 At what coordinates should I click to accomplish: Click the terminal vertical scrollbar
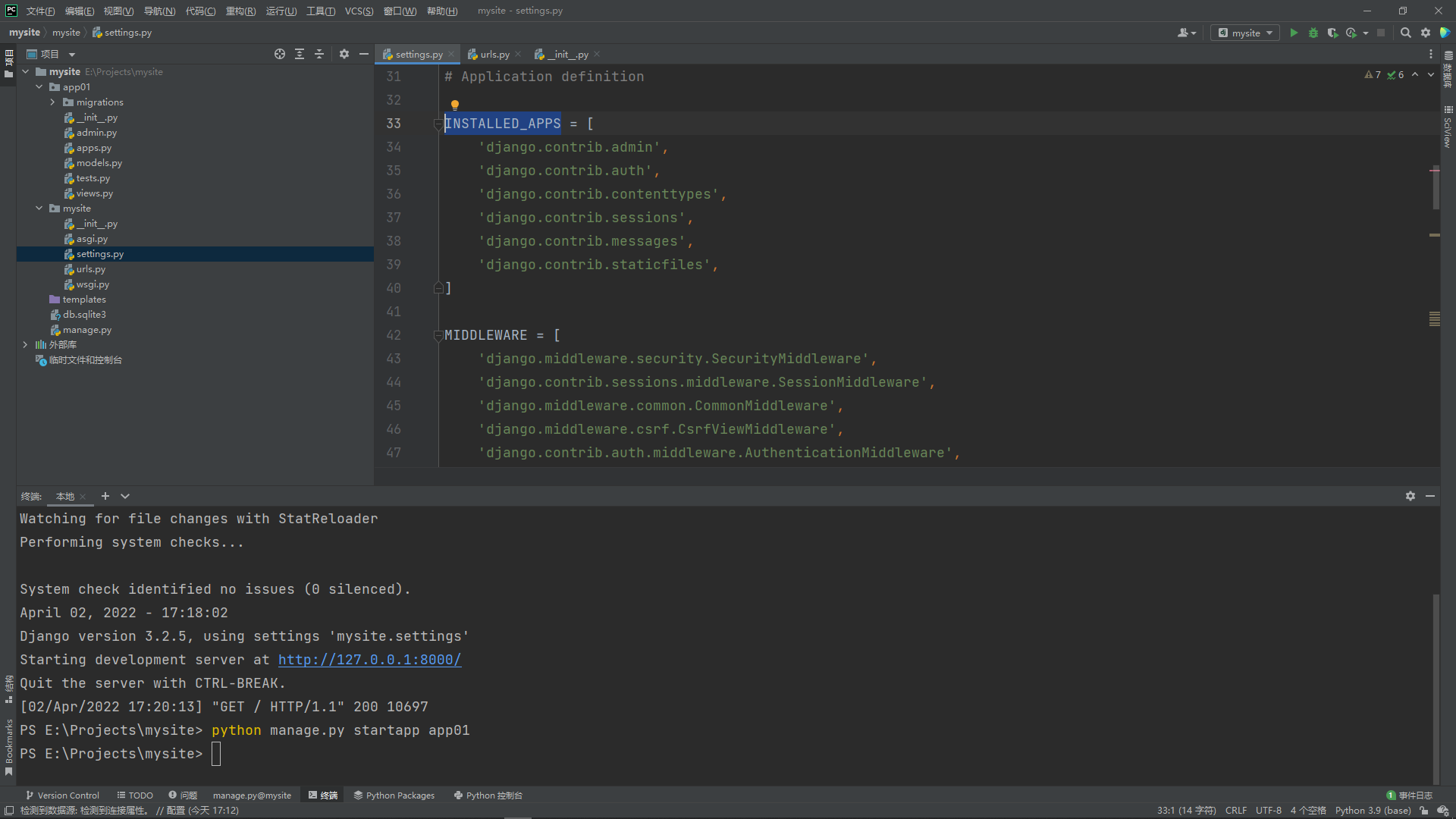pos(1436,689)
